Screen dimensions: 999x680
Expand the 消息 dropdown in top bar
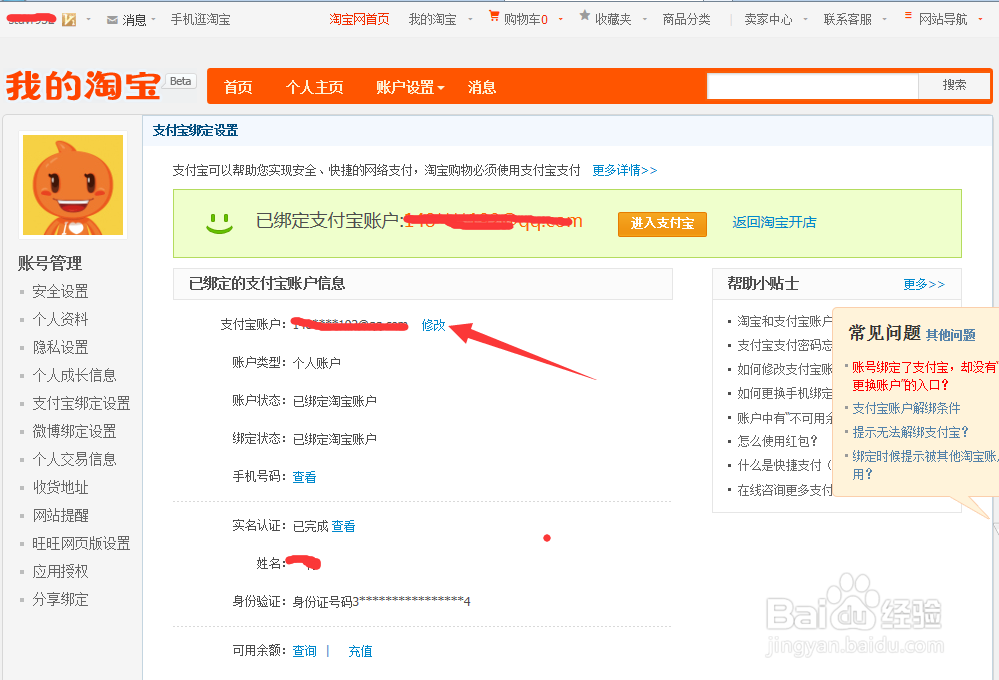(154, 20)
